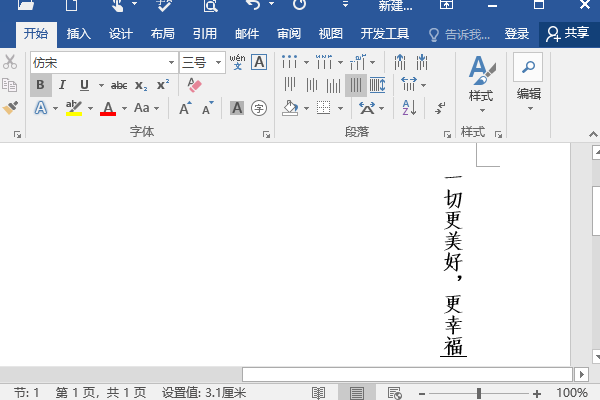
Task: Switch to print layout view icon
Action: click(x=357, y=393)
